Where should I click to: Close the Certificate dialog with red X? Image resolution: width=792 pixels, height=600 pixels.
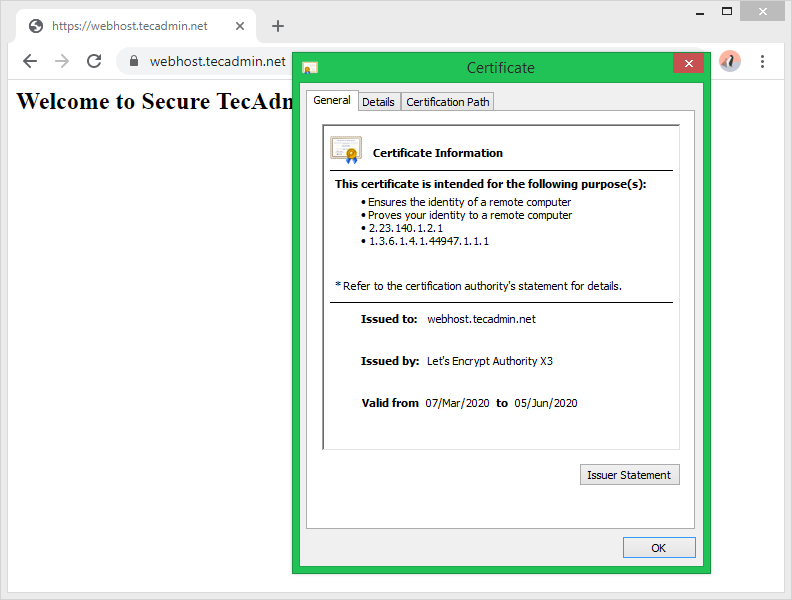click(x=688, y=63)
